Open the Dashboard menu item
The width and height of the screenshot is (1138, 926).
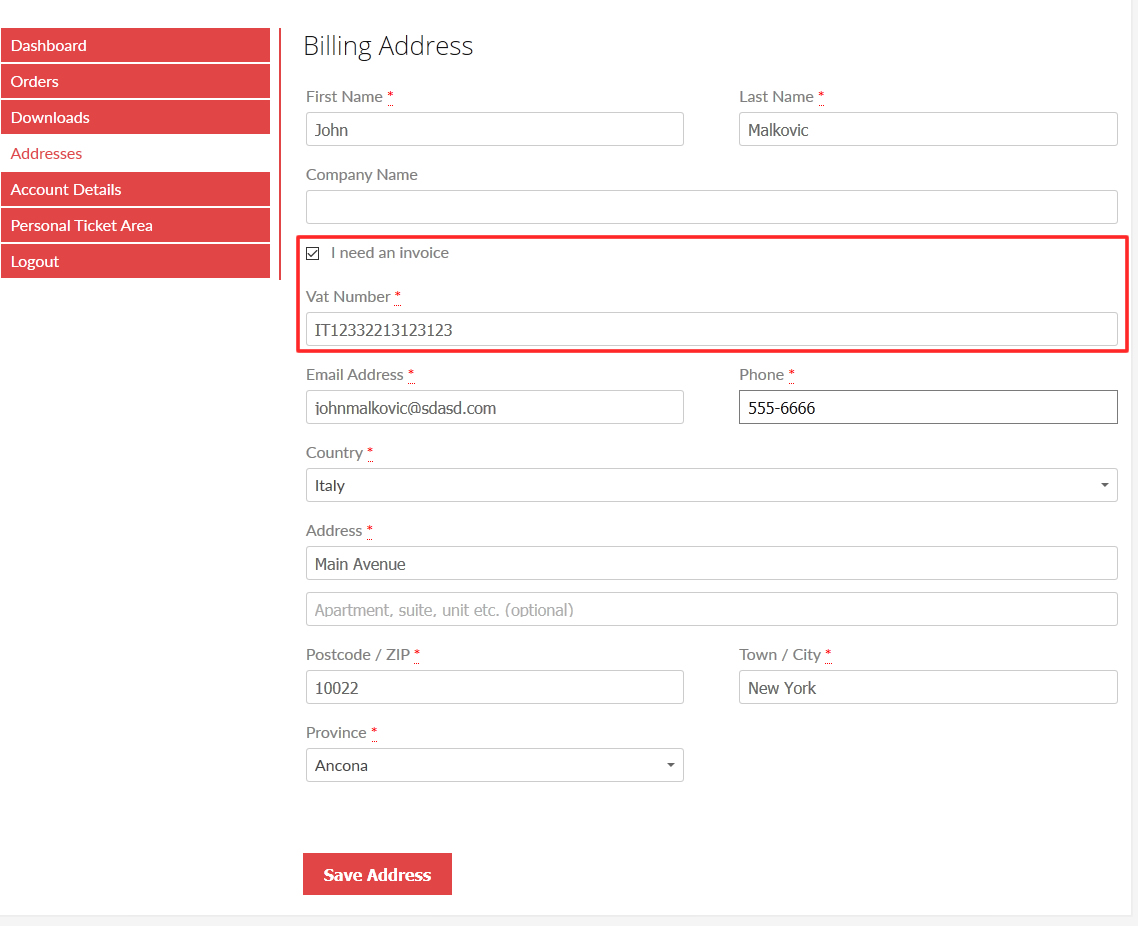(135, 46)
